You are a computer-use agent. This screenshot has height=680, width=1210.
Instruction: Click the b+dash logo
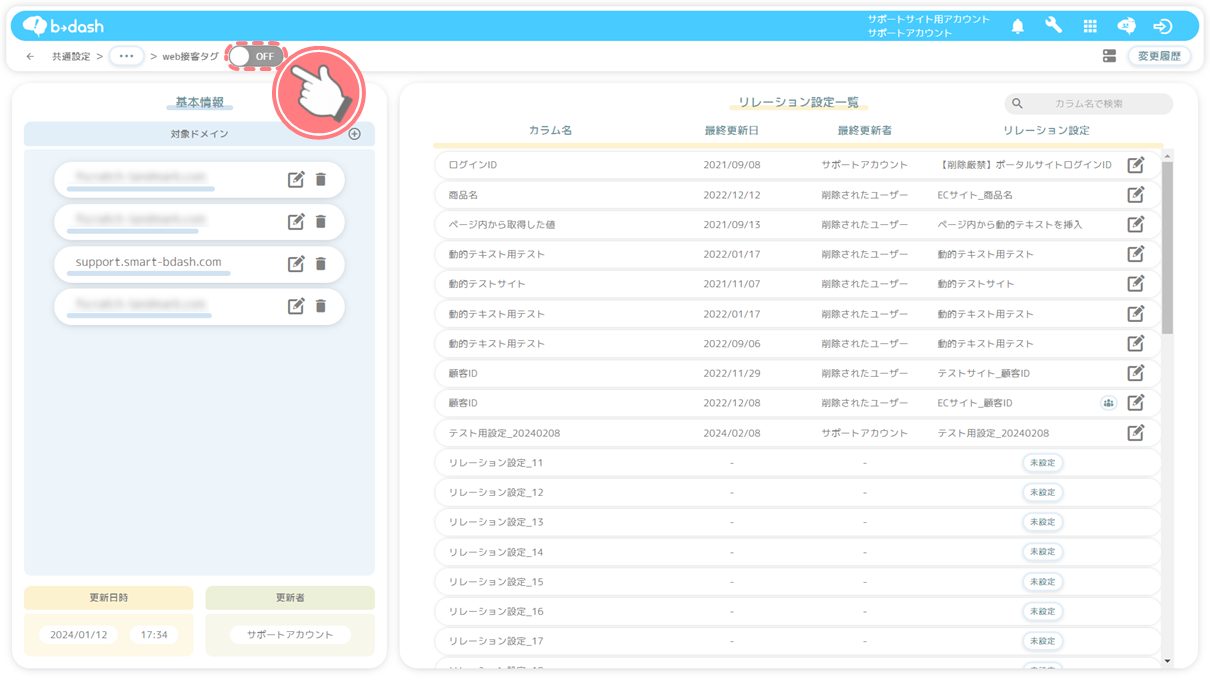(x=63, y=26)
